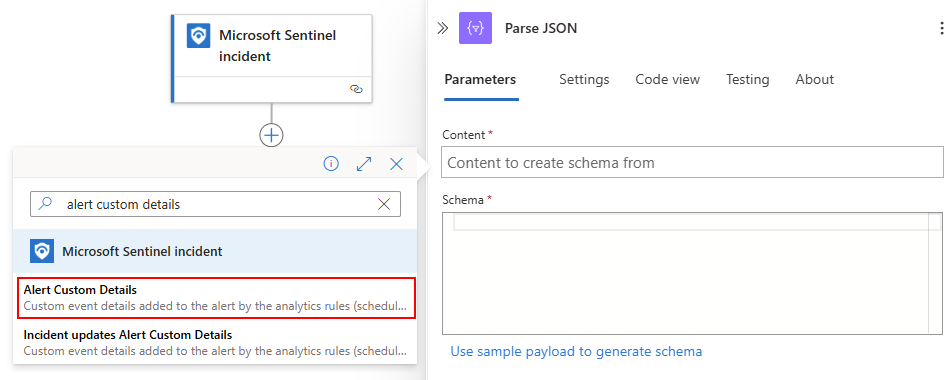Click inside the Schema editor box
Viewport: 950px width, 380px height.
pyautogui.click(x=693, y=273)
